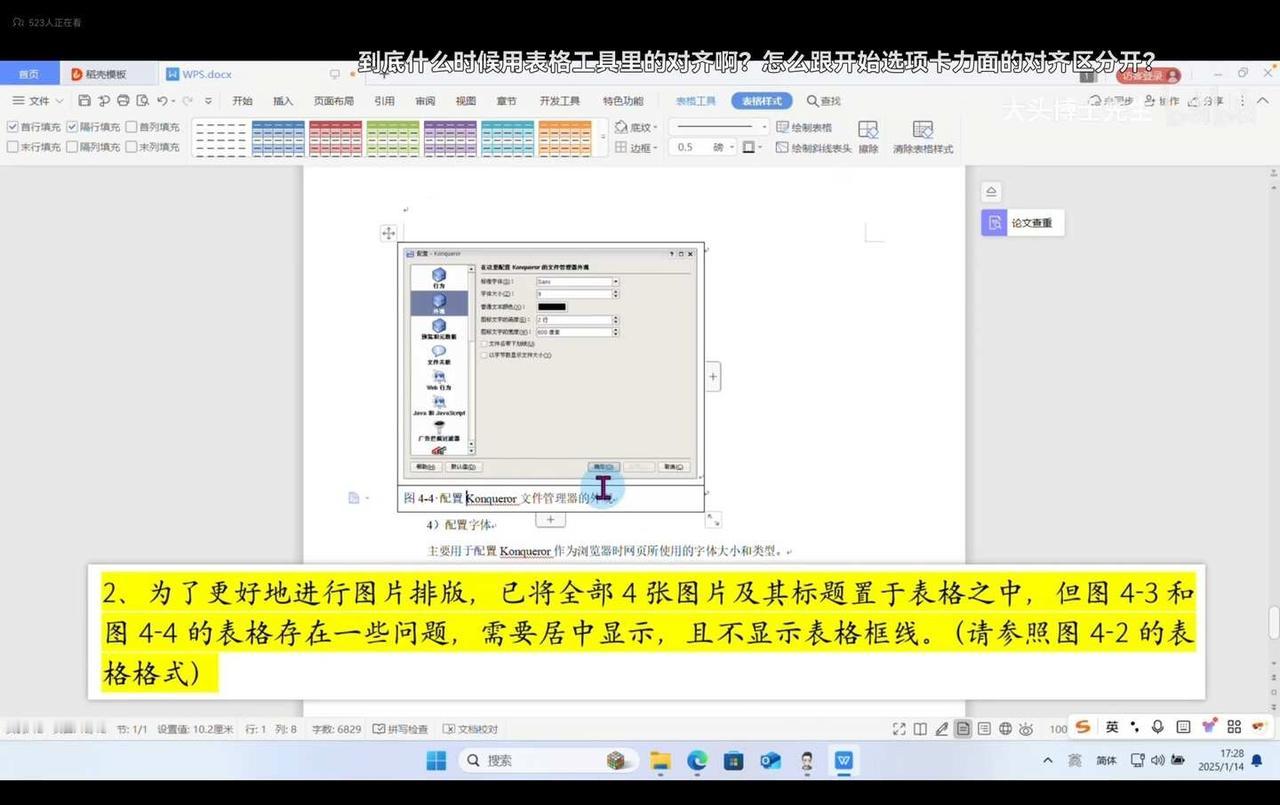
Task: Click the Undo arrow icon
Action: coord(161,101)
